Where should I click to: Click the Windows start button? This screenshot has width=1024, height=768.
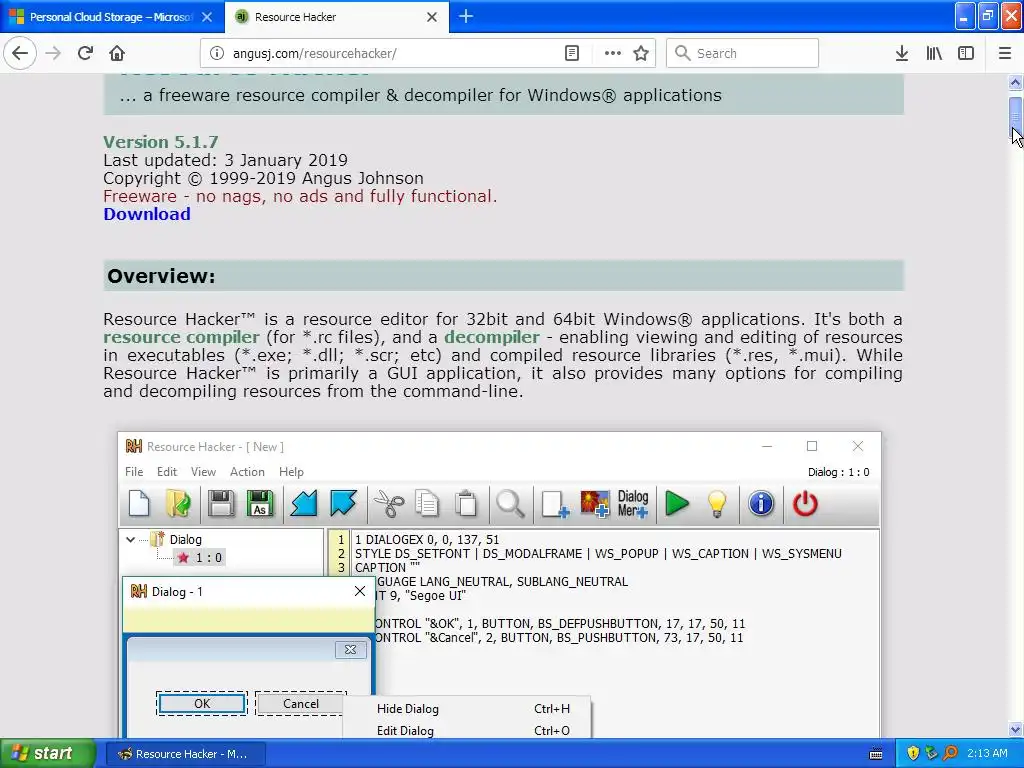[47, 754]
